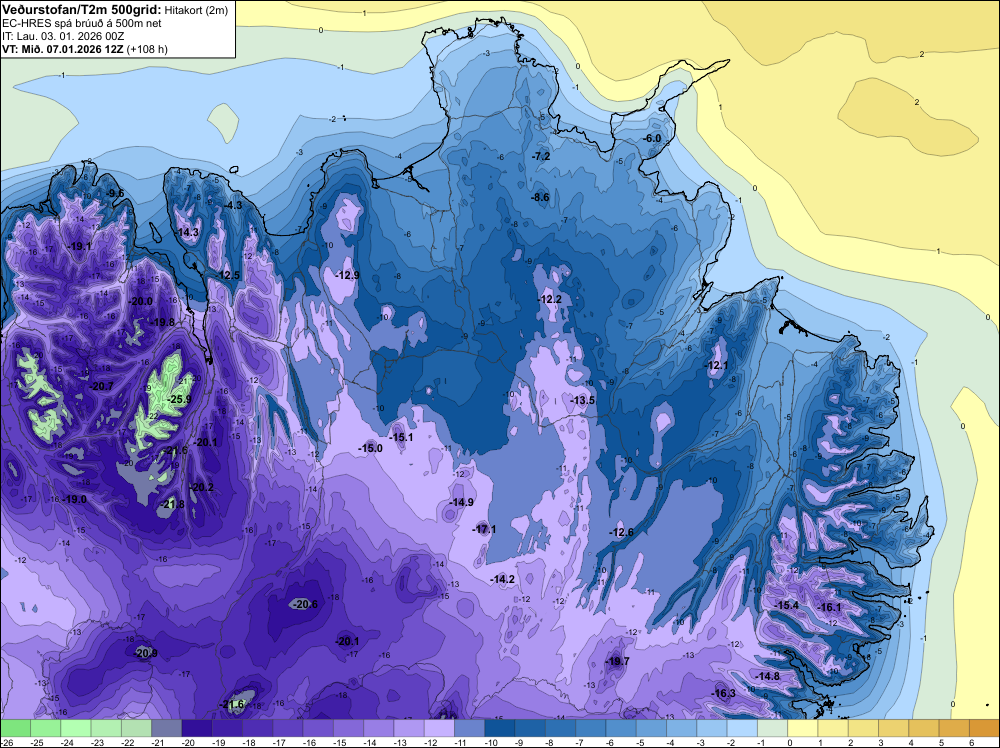
Task: Select the legend swatch between -12 and -11
Action: pyautogui.click(x=439, y=728)
